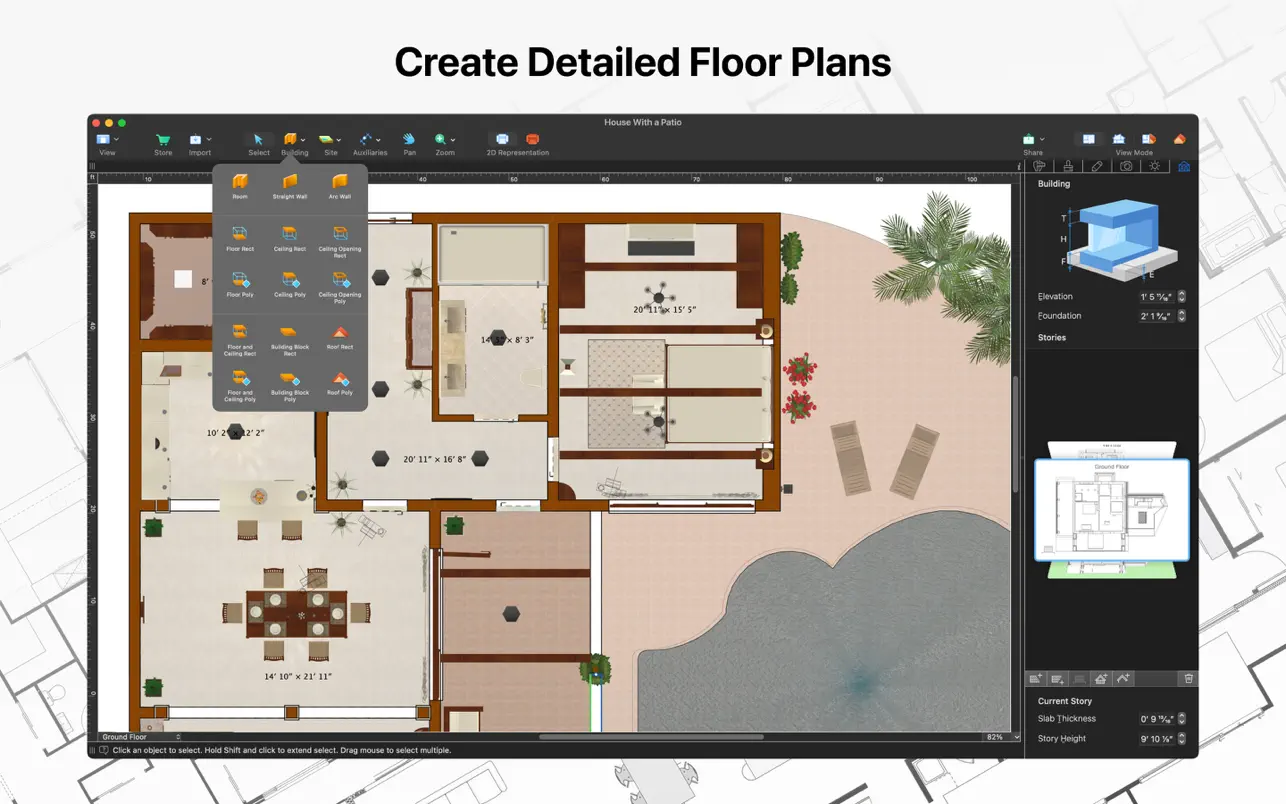Choose the Building Block Rect tool
Image resolution: width=1286 pixels, height=804 pixels.
pos(290,335)
